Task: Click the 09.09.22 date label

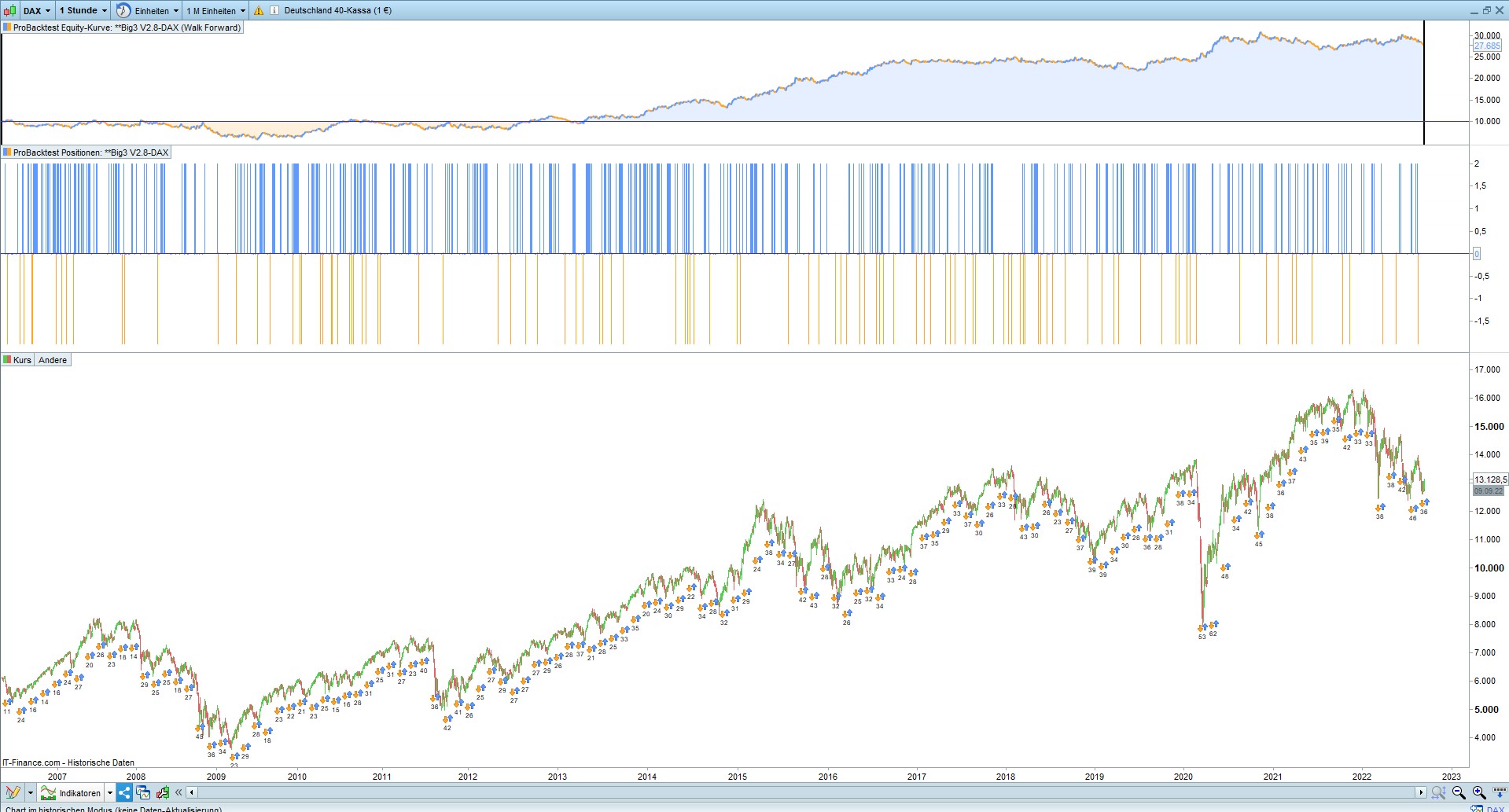Action: click(1488, 491)
